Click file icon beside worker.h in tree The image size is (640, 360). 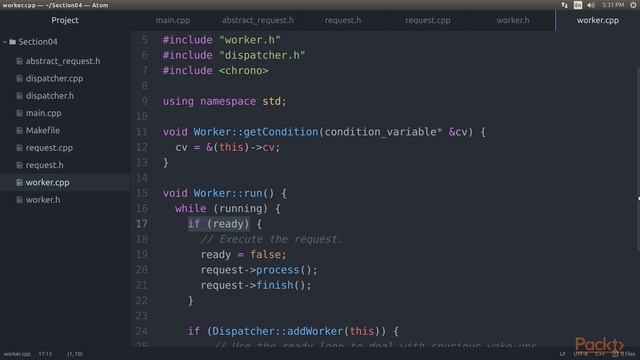tap(19, 200)
